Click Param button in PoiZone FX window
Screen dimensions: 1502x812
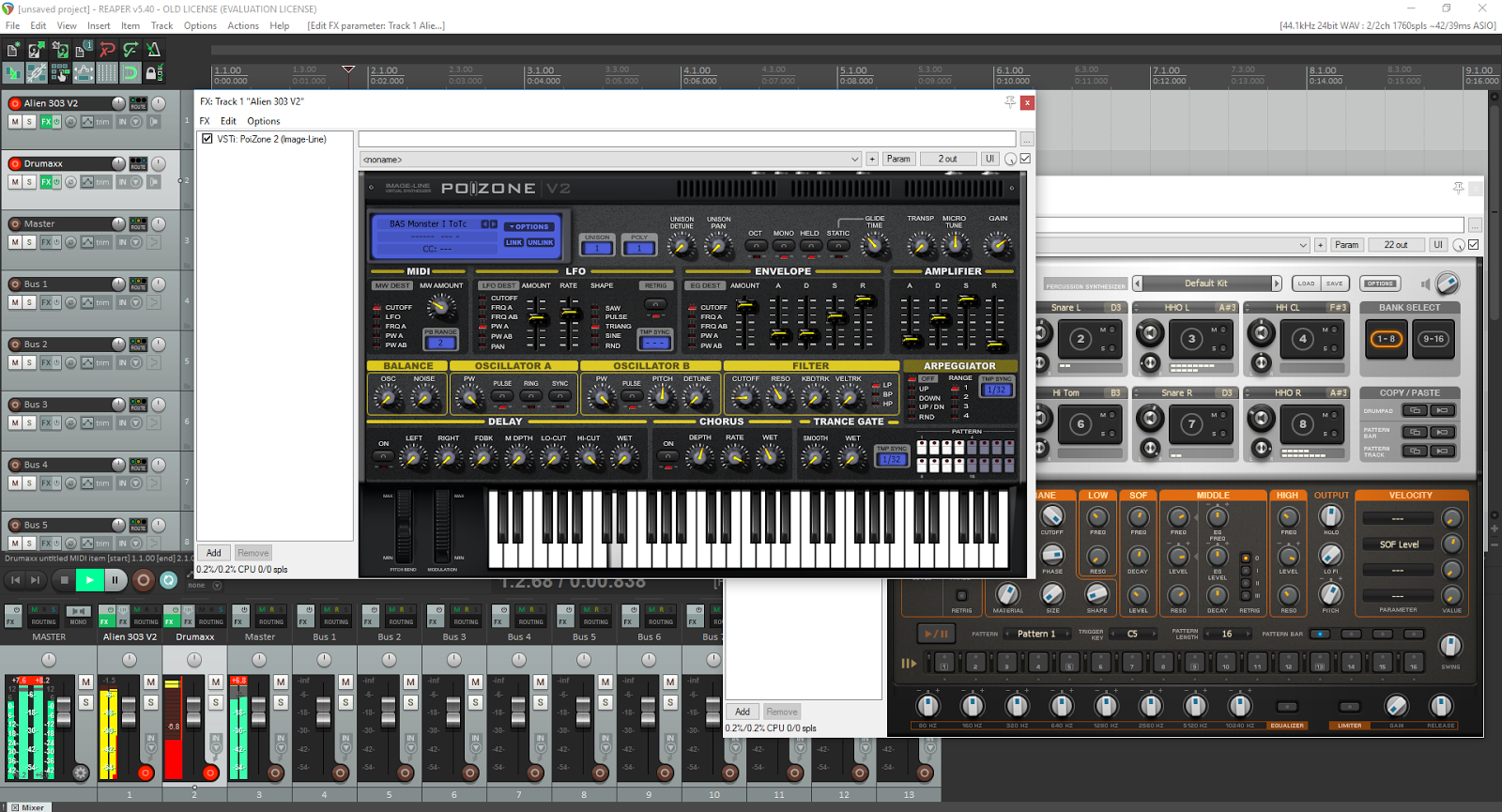898,159
